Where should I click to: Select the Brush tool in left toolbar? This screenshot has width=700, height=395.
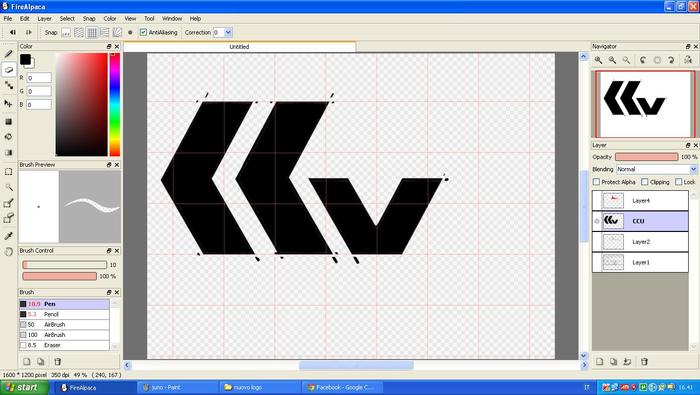pos(8,54)
